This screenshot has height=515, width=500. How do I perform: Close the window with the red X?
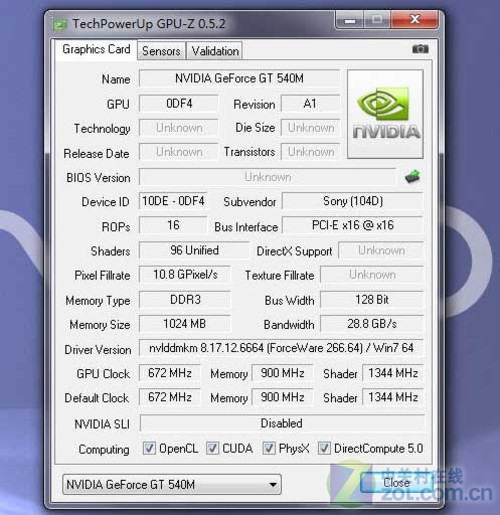click(415, 20)
